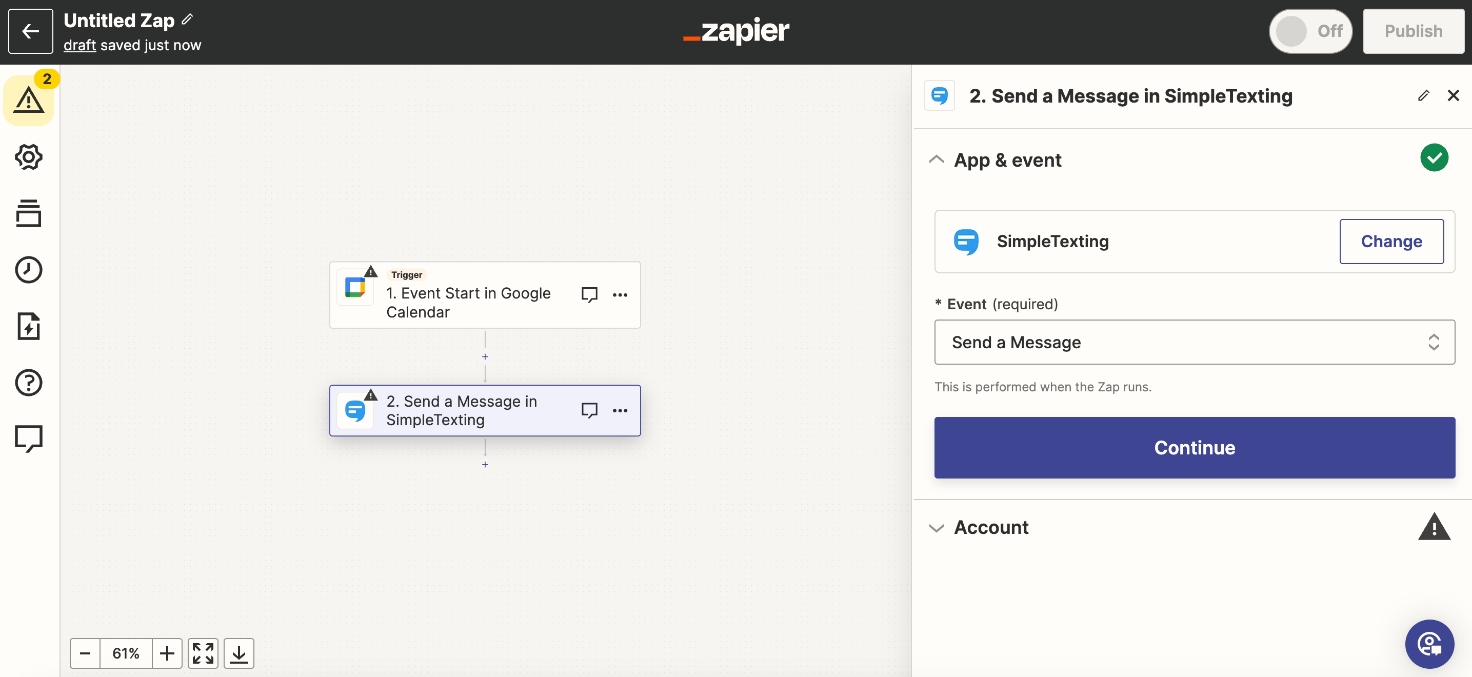Click Continue to proceed

(1195, 448)
